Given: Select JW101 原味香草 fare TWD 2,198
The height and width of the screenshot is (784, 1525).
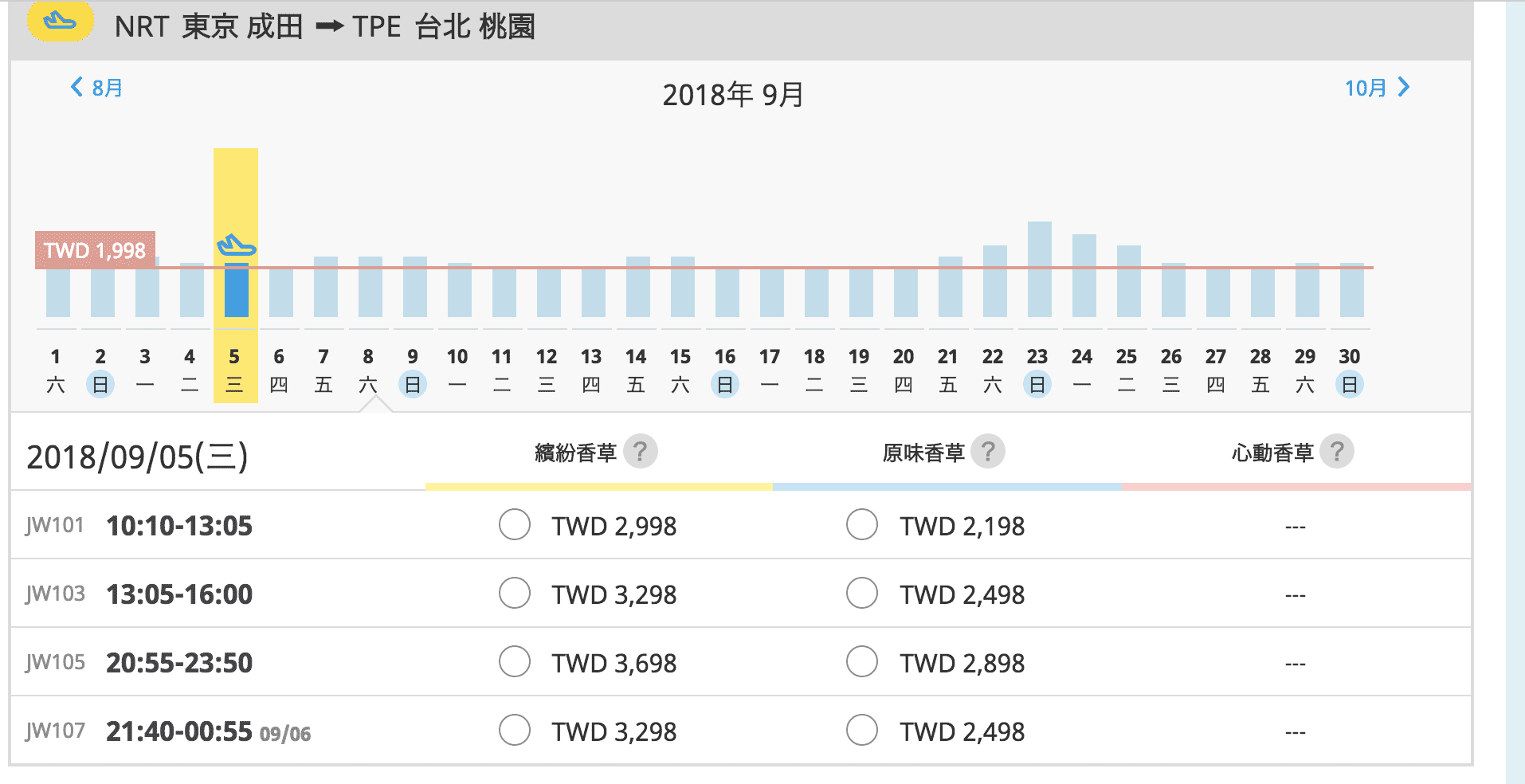Looking at the screenshot, I should click(862, 525).
